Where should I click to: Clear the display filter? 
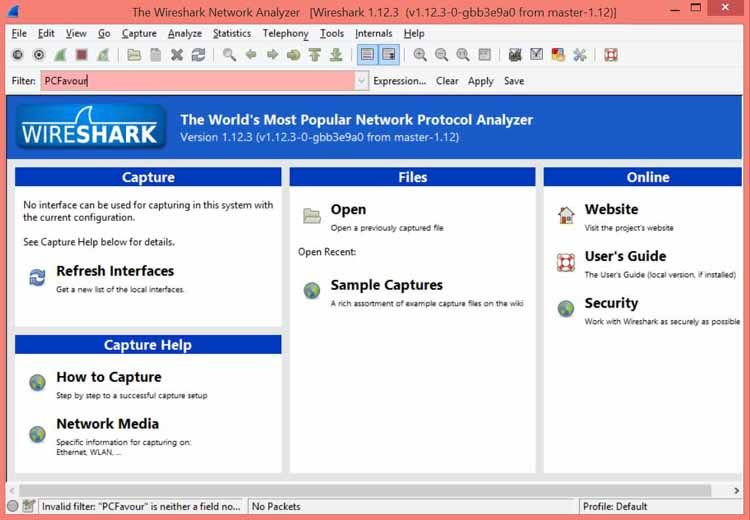[x=447, y=81]
